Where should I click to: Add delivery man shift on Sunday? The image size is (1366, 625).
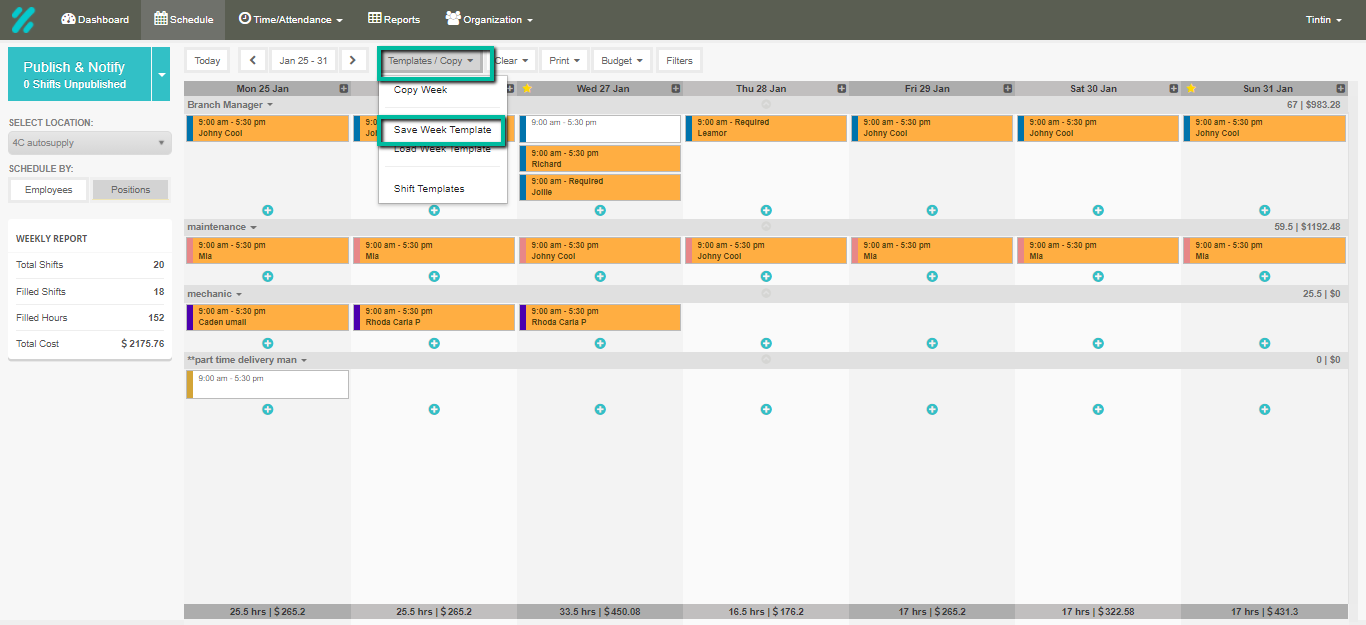[1264, 409]
